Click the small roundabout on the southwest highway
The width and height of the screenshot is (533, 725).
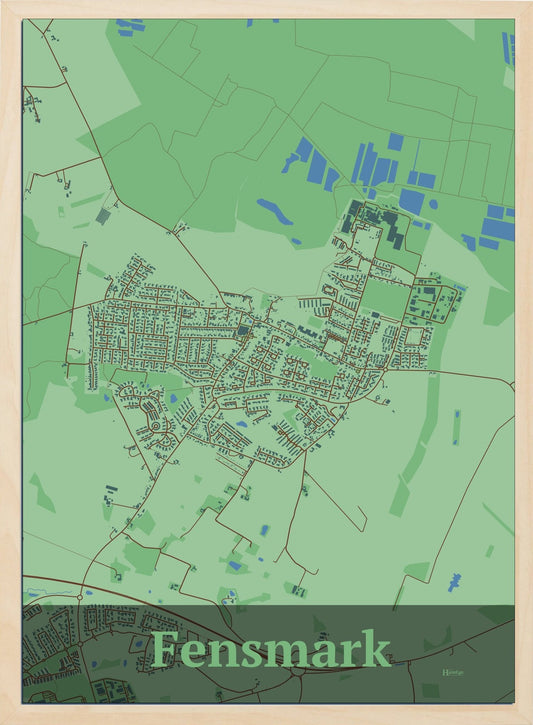click(x=80, y=598)
